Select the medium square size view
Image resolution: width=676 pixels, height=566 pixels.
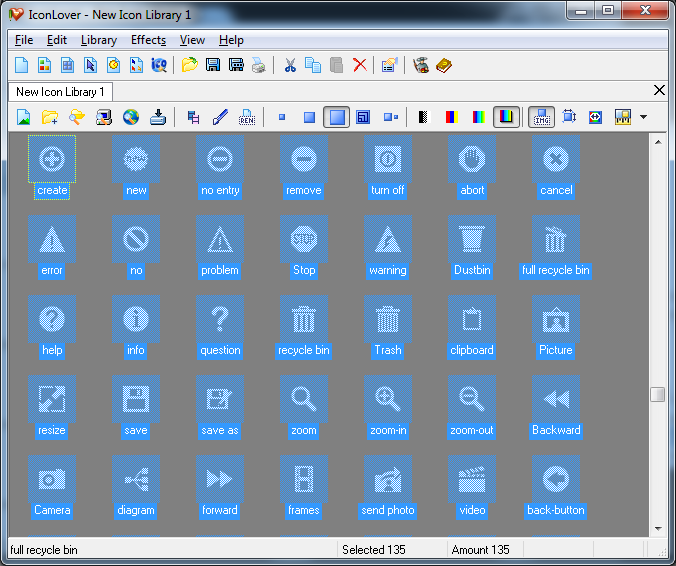point(310,117)
